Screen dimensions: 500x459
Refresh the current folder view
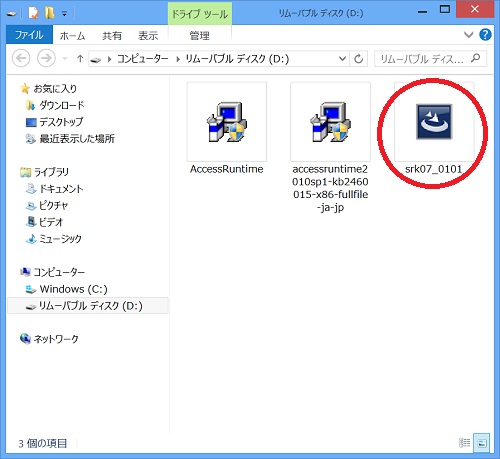(359, 59)
